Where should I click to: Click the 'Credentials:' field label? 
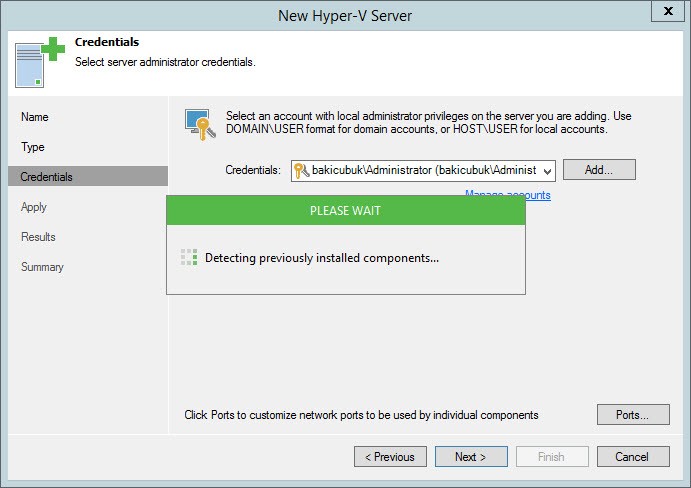253,170
